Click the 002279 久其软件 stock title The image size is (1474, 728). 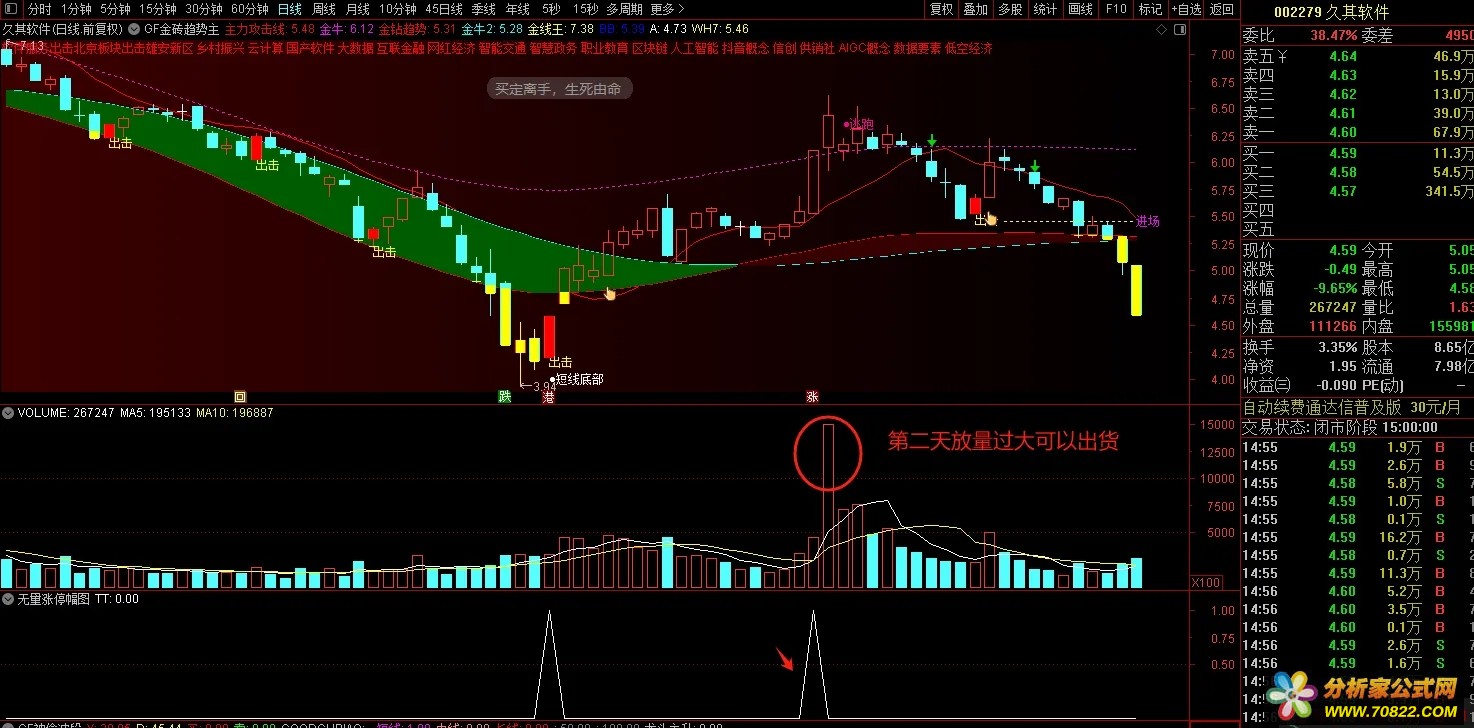(1329, 12)
